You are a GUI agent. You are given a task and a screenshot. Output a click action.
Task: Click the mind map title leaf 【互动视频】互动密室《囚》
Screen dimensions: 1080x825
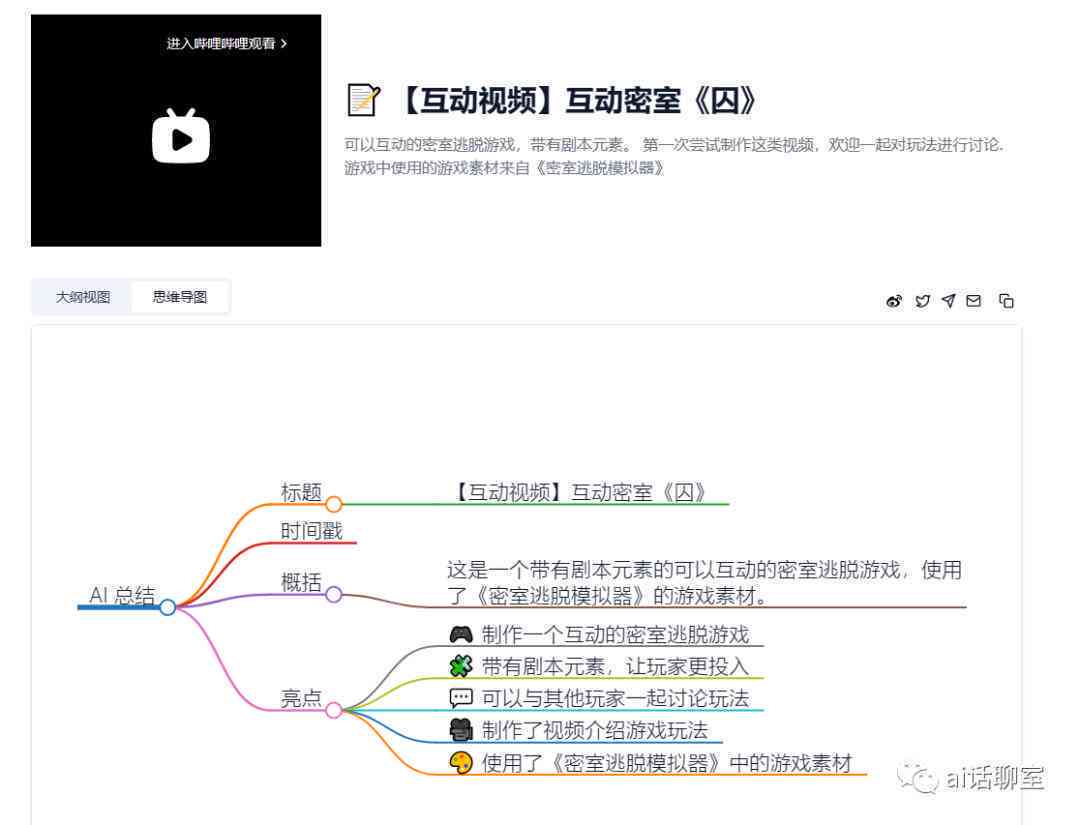pos(581,492)
